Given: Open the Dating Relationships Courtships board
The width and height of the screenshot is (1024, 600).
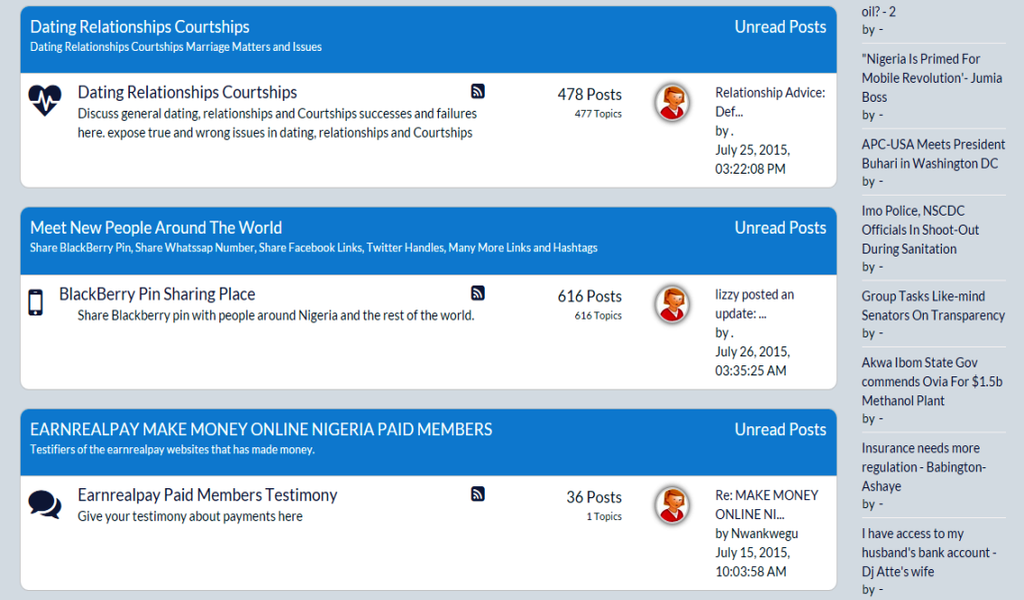Looking at the screenshot, I should pyautogui.click(x=187, y=92).
